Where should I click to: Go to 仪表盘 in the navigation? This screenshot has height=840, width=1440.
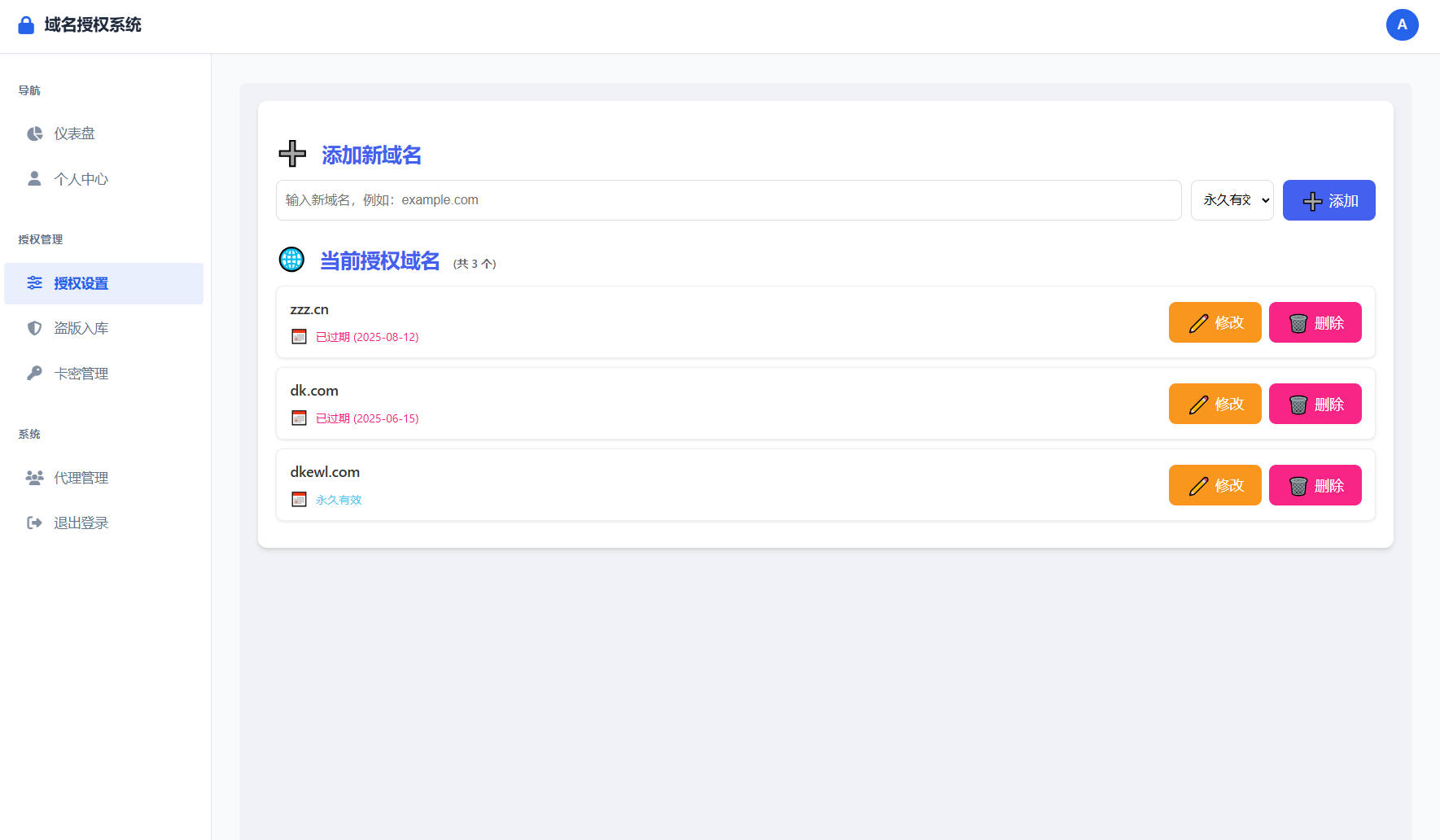coord(75,133)
